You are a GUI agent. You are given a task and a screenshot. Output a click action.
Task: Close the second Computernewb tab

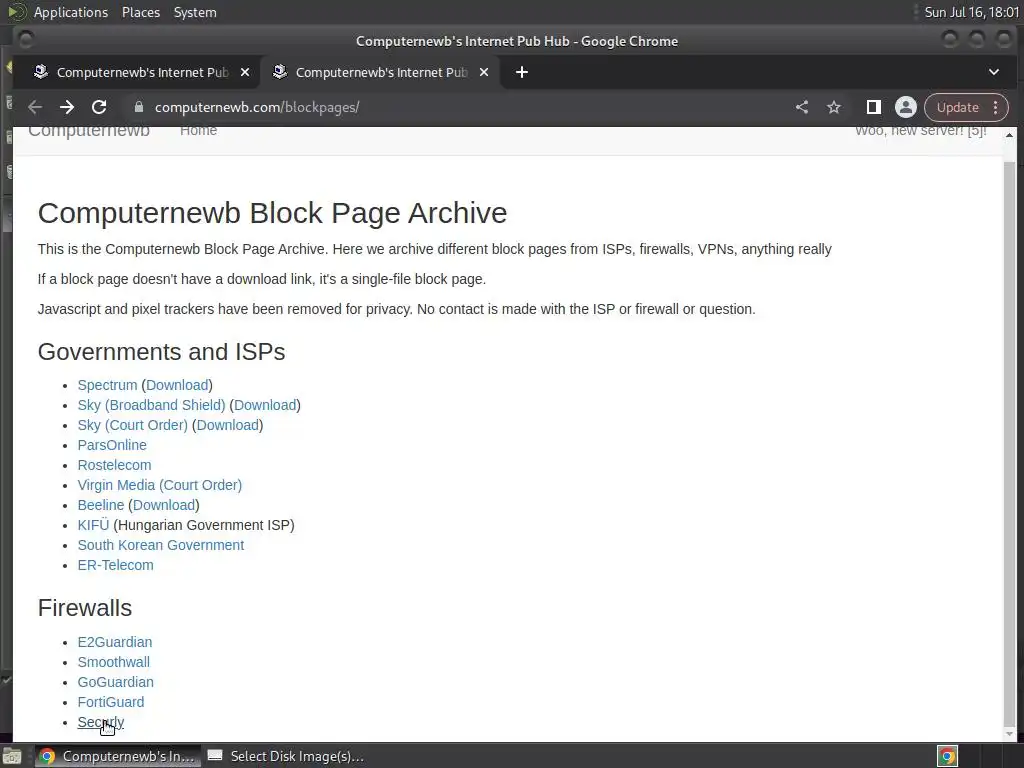(484, 72)
